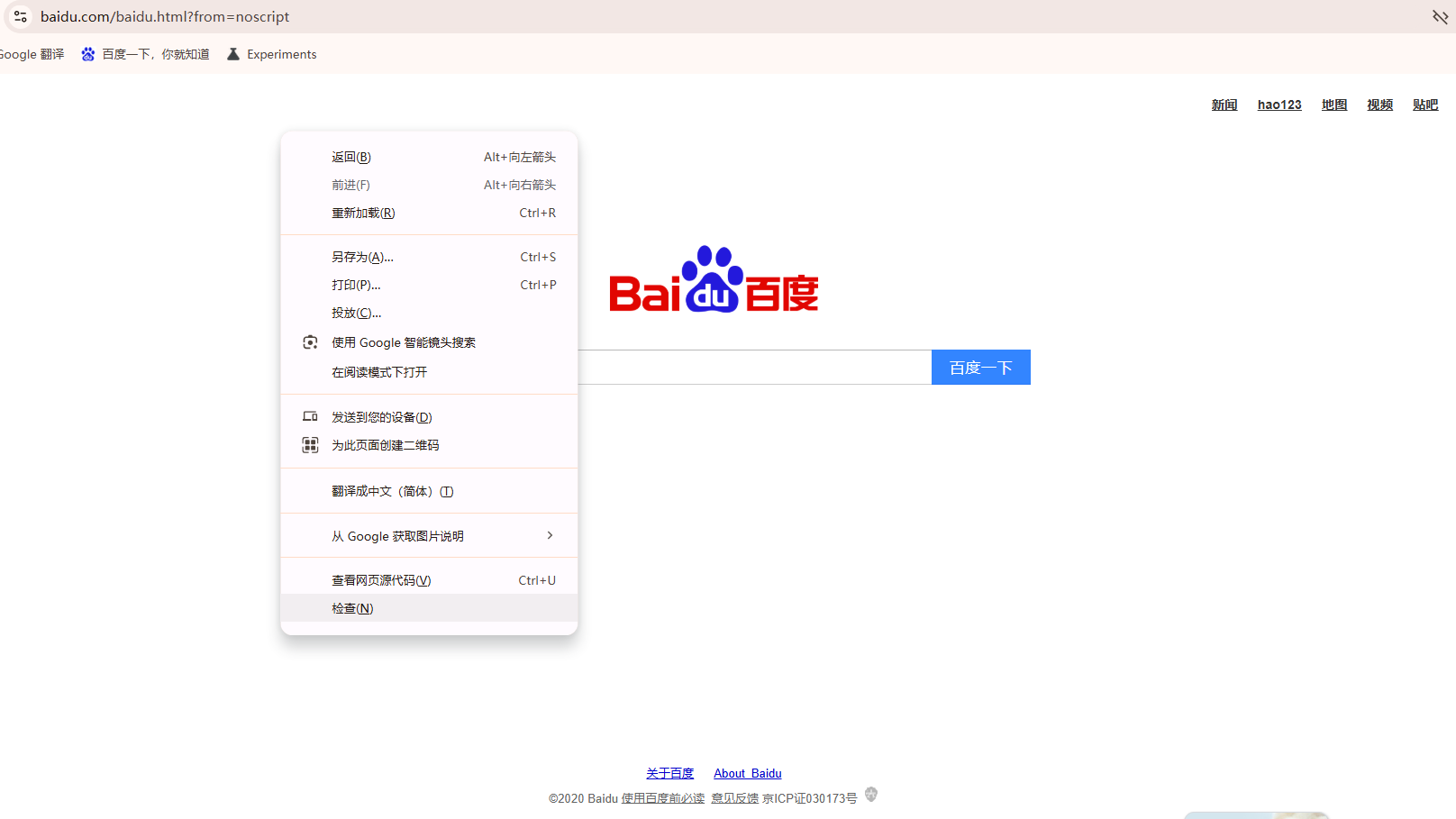Open 从 Google 获取图片说明 entry
The height and width of the screenshot is (819, 1456).
[429, 536]
